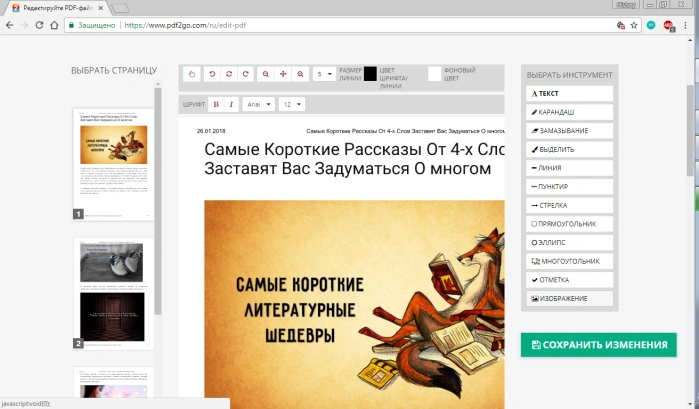Open the partially visible page 3 thumbnail
This screenshot has width=699, height=409.
113,382
